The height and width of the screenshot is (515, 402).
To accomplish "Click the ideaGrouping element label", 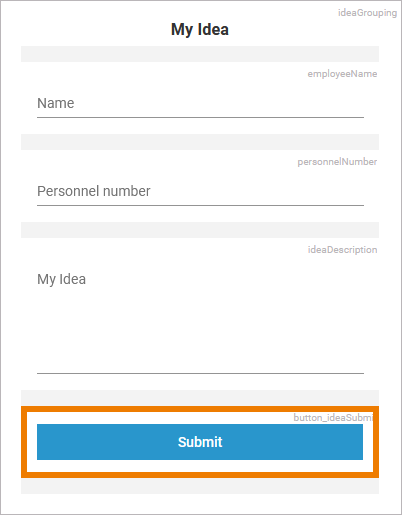I will (x=367, y=13).
